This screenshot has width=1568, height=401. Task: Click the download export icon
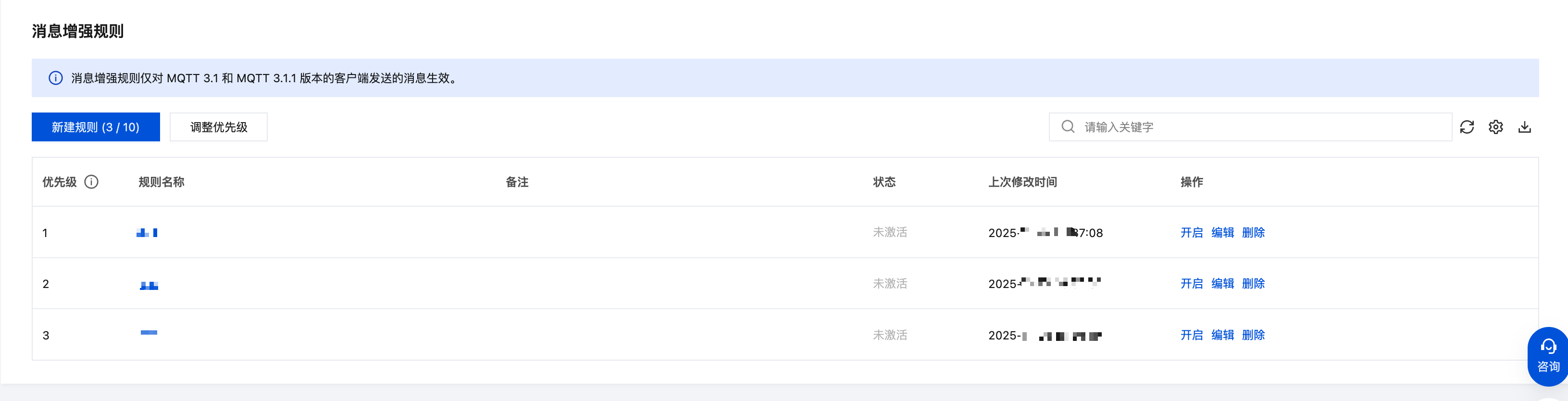click(x=1524, y=127)
